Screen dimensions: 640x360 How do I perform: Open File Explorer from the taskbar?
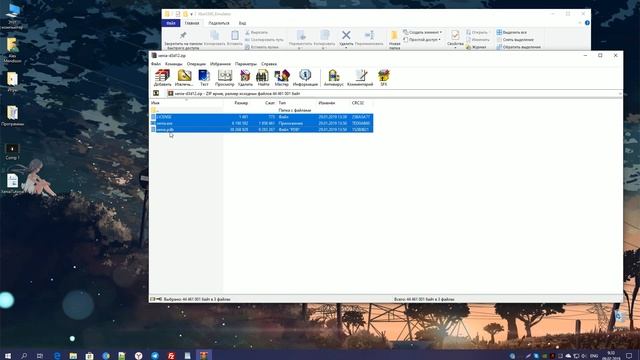click(x=73, y=356)
